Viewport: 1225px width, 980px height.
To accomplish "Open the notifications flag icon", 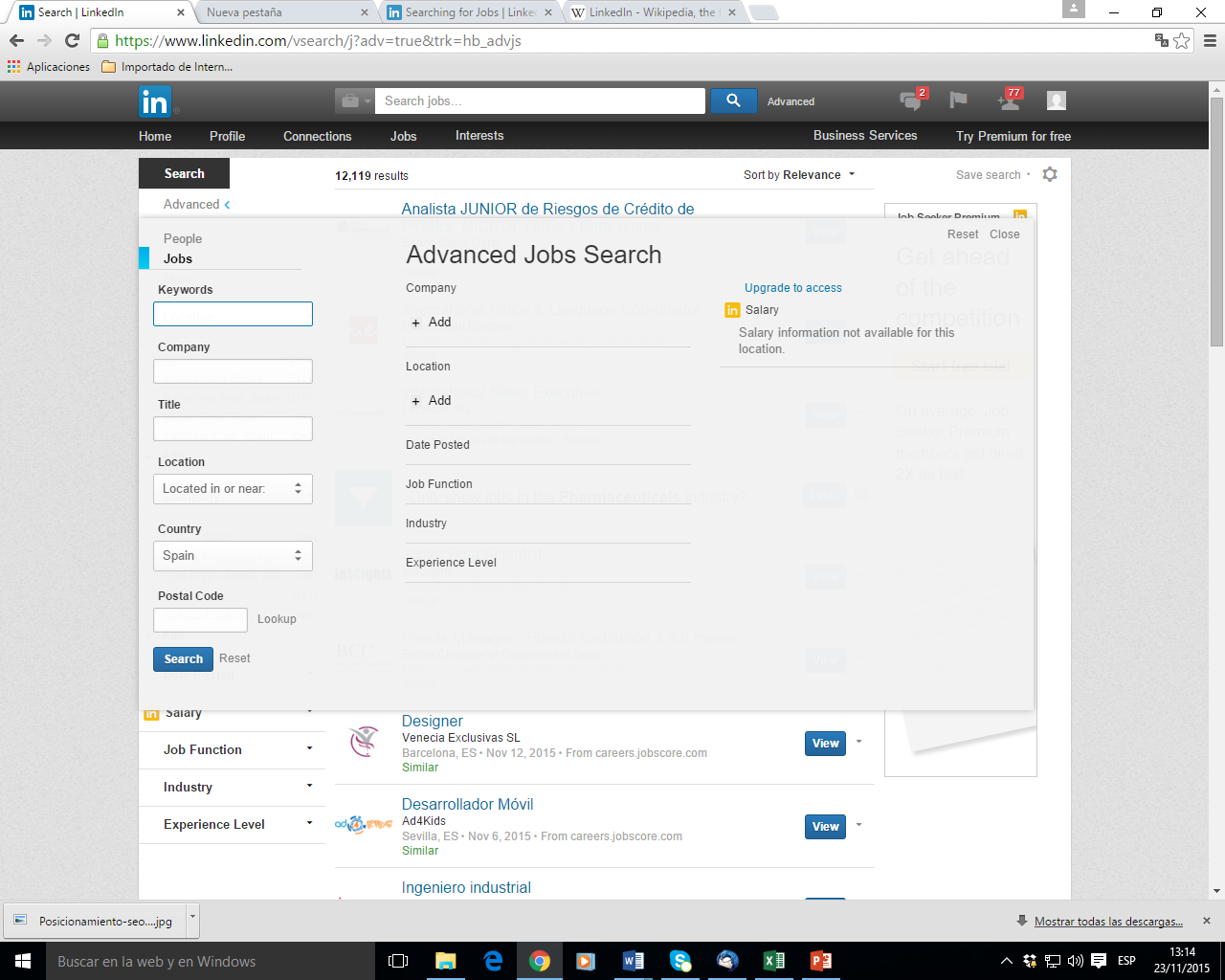I will tap(958, 100).
